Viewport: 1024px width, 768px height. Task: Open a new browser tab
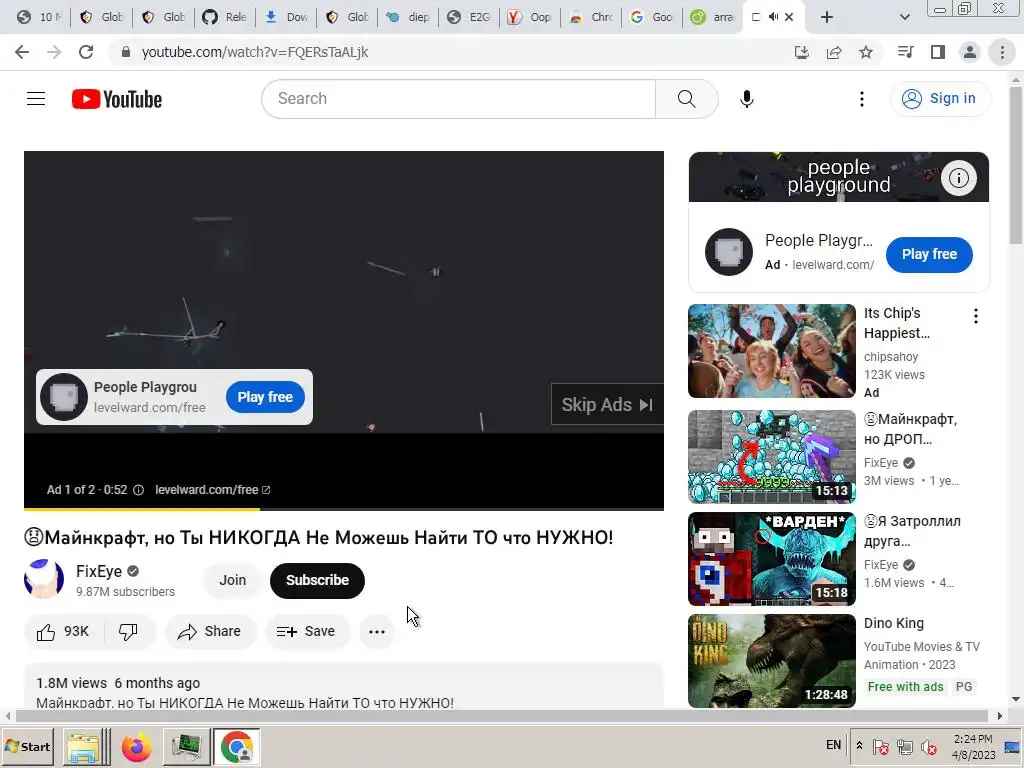[x=827, y=17]
